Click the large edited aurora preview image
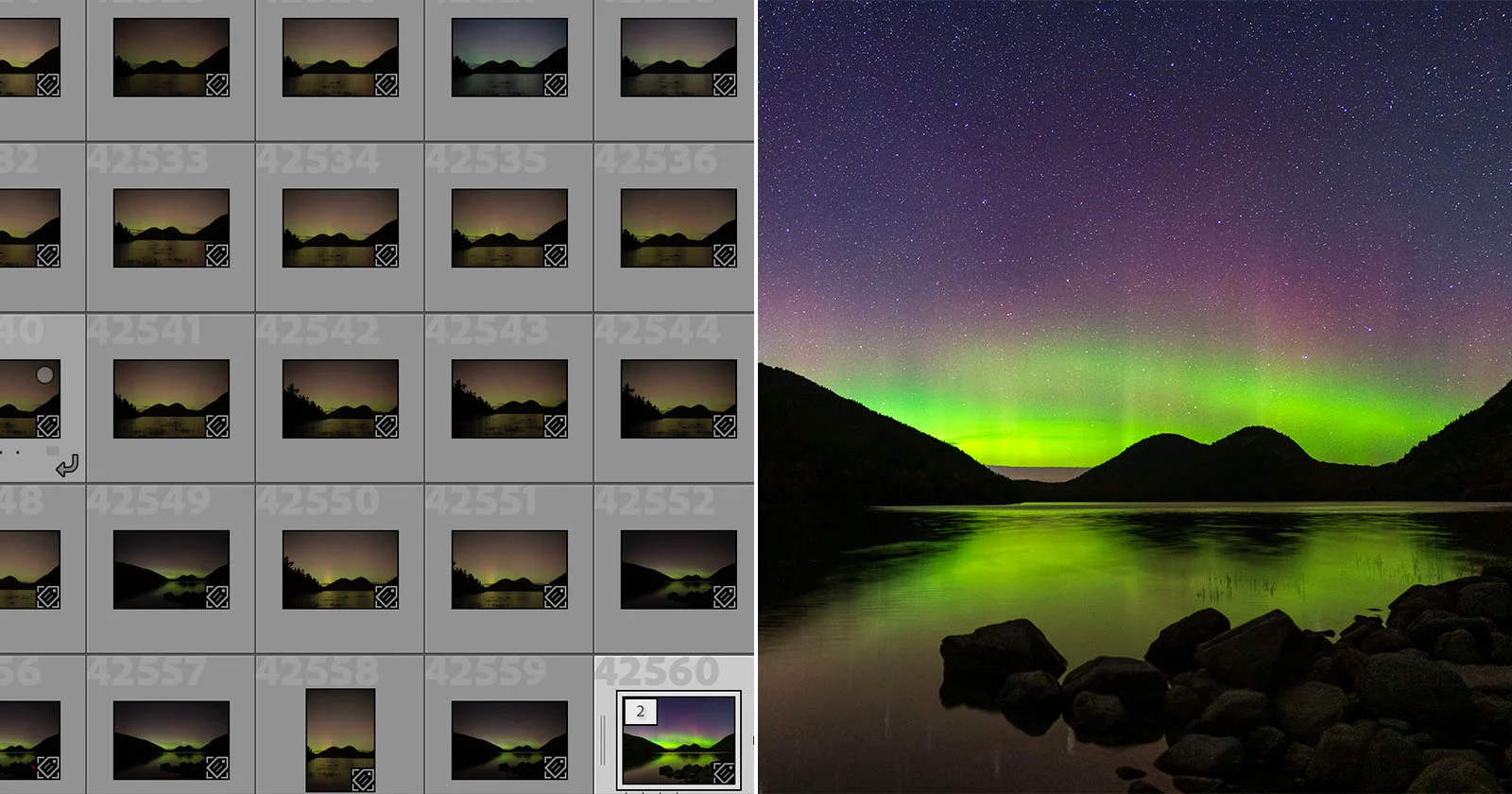Viewport: 1512px width, 794px height. click(1134, 397)
